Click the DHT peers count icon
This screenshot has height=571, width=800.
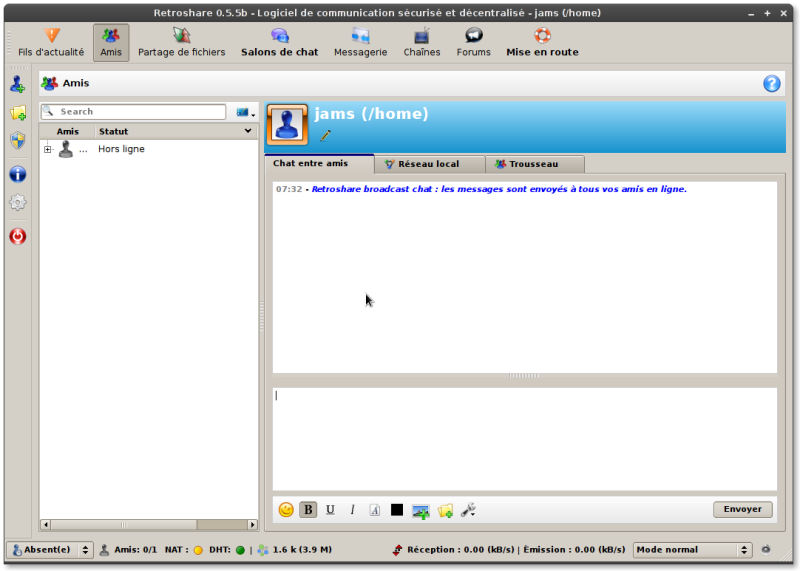263,550
